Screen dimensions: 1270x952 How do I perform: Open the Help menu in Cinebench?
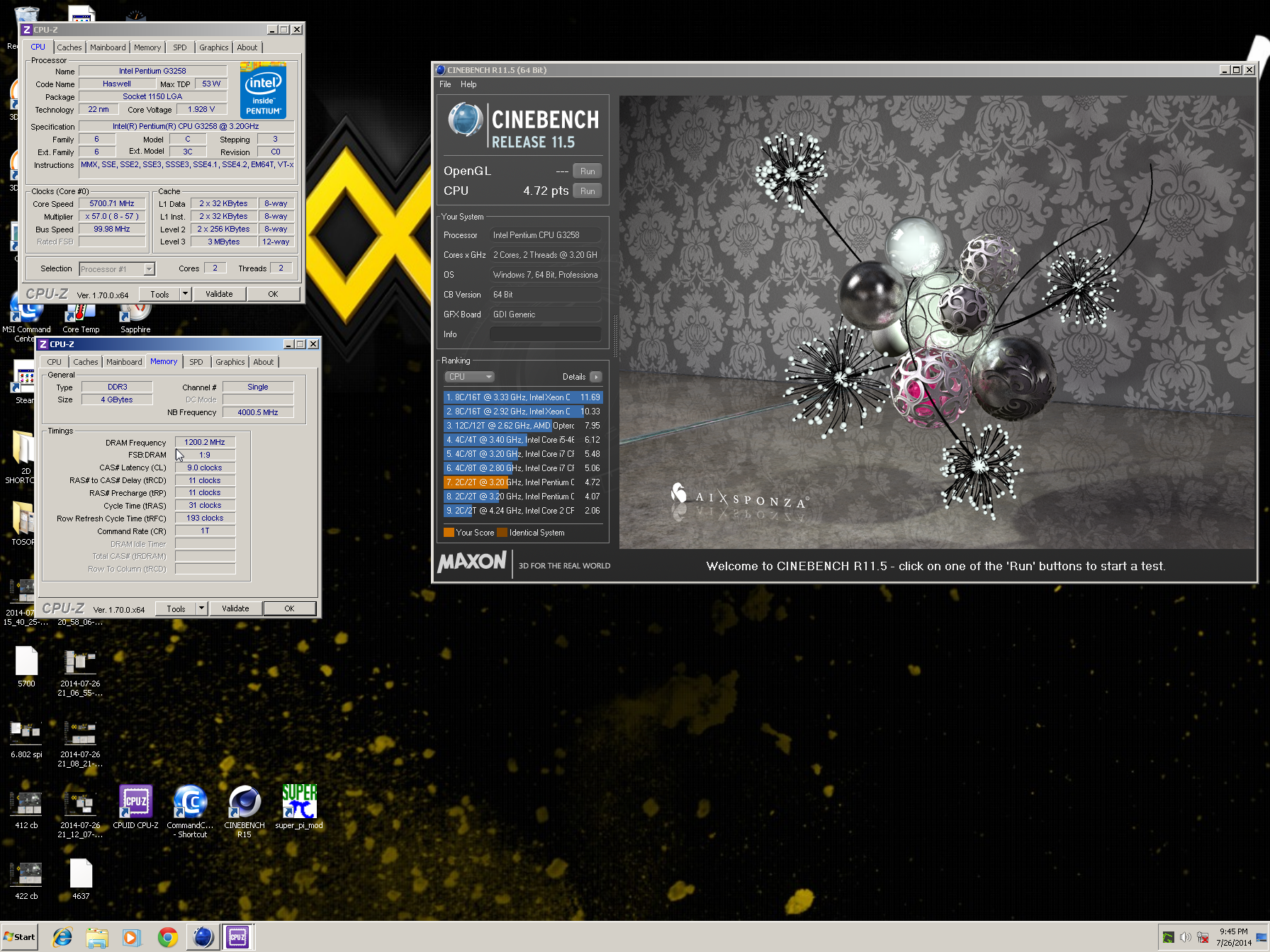click(468, 84)
